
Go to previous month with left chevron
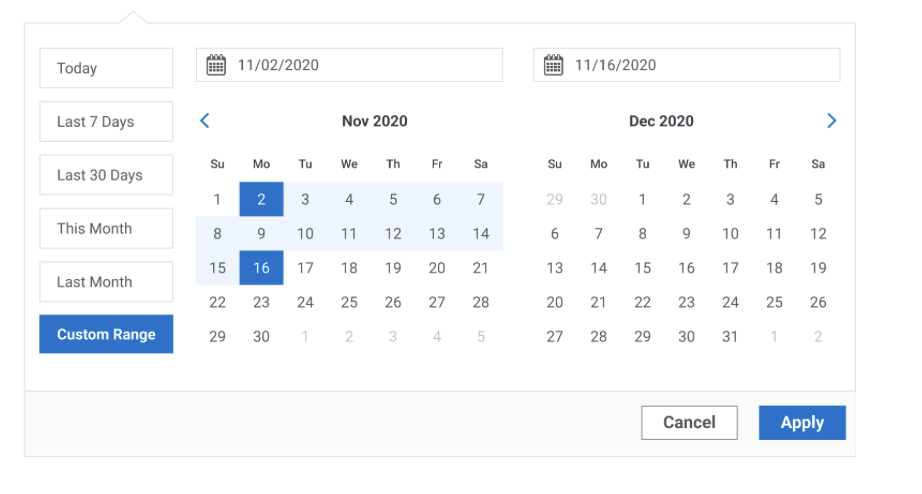(x=205, y=121)
